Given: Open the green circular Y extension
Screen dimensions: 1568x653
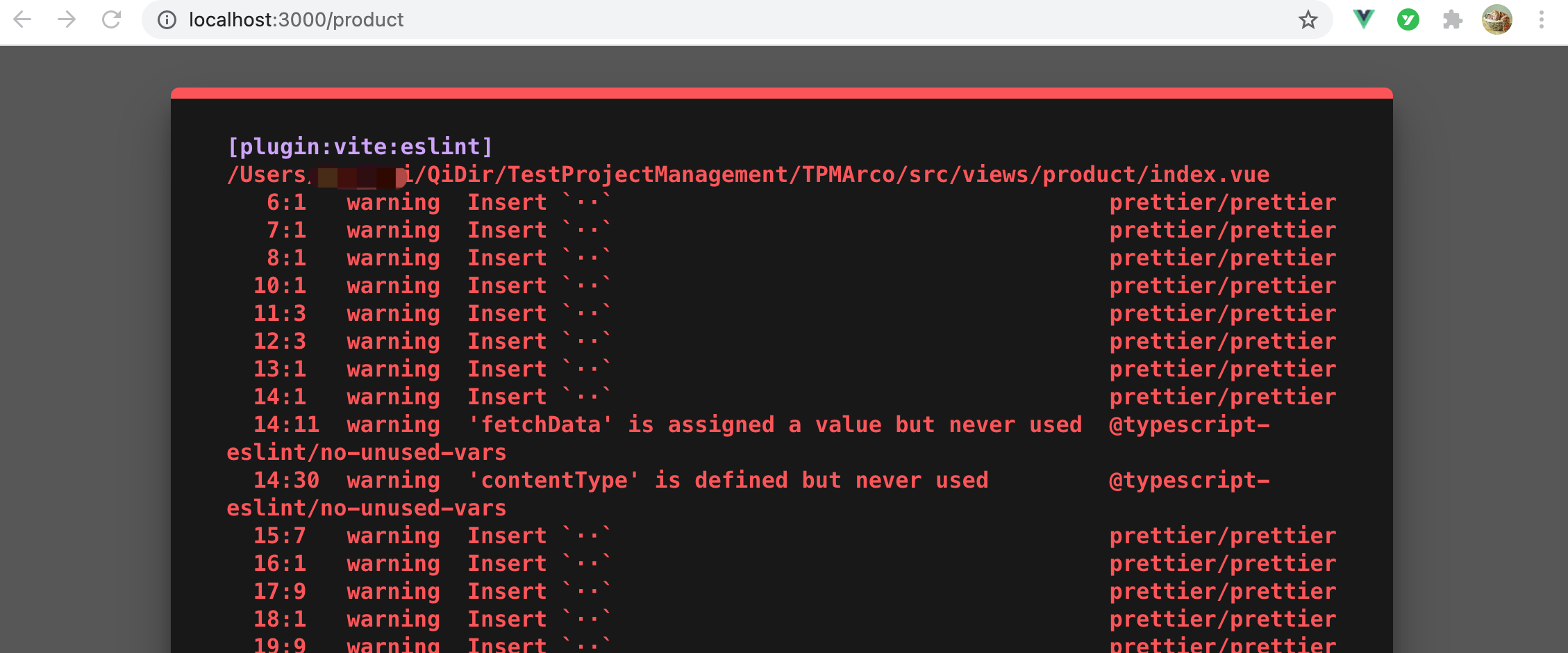Looking at the screenshot, I should (x=1408, y=19).
